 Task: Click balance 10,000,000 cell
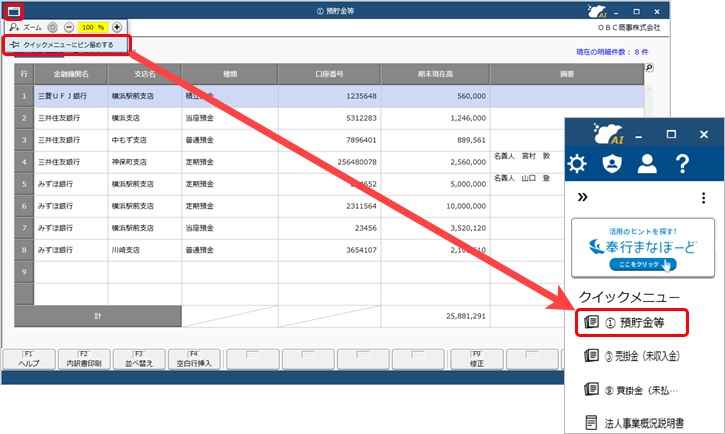435,206
